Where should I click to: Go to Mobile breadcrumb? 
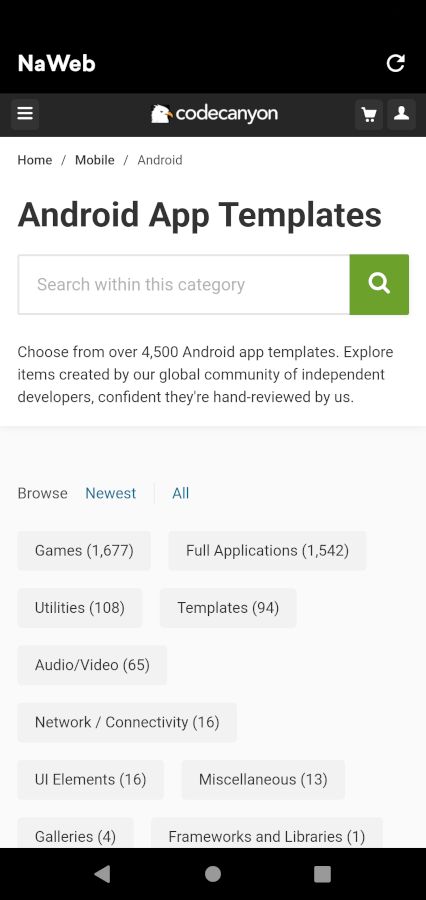95,160
